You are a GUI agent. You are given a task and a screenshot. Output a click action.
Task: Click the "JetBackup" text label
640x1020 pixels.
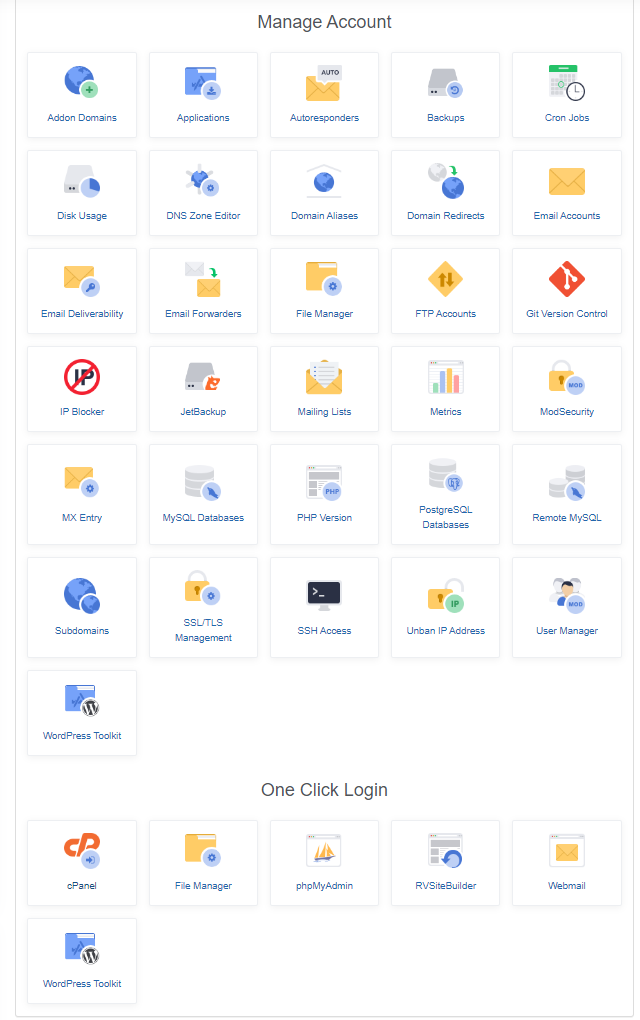pos(203,412)
